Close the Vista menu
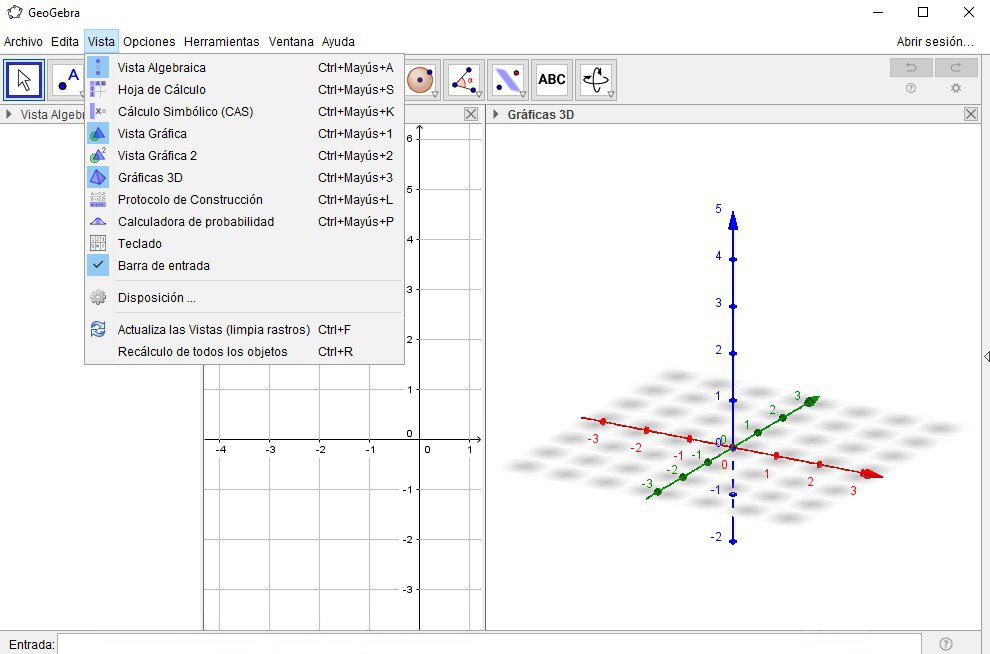The height and width of the screenshot is (654, 990). 101,42
